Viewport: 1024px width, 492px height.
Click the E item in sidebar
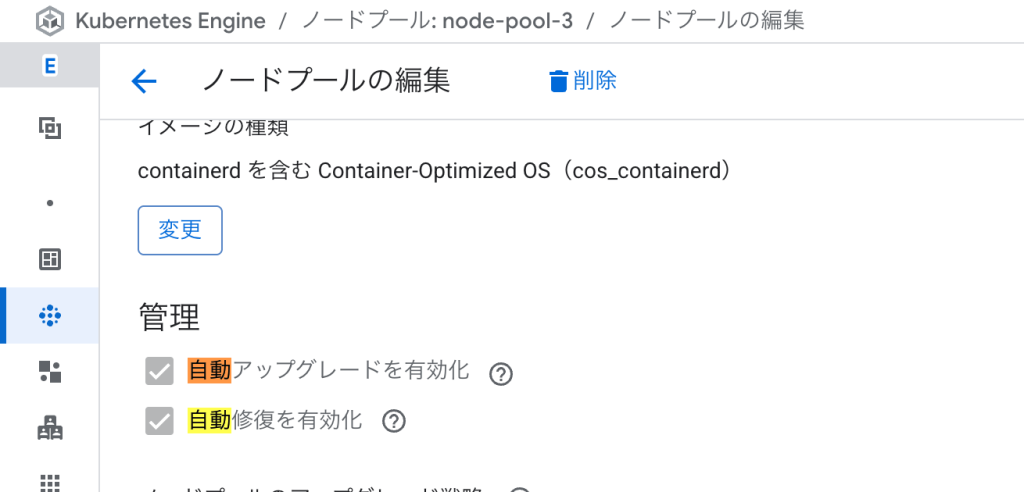50,65
